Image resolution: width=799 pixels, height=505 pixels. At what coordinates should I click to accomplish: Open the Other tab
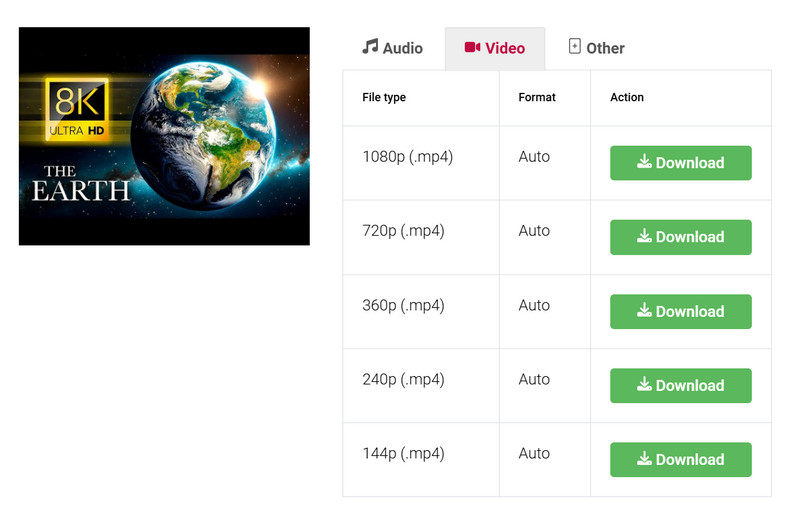596,48
